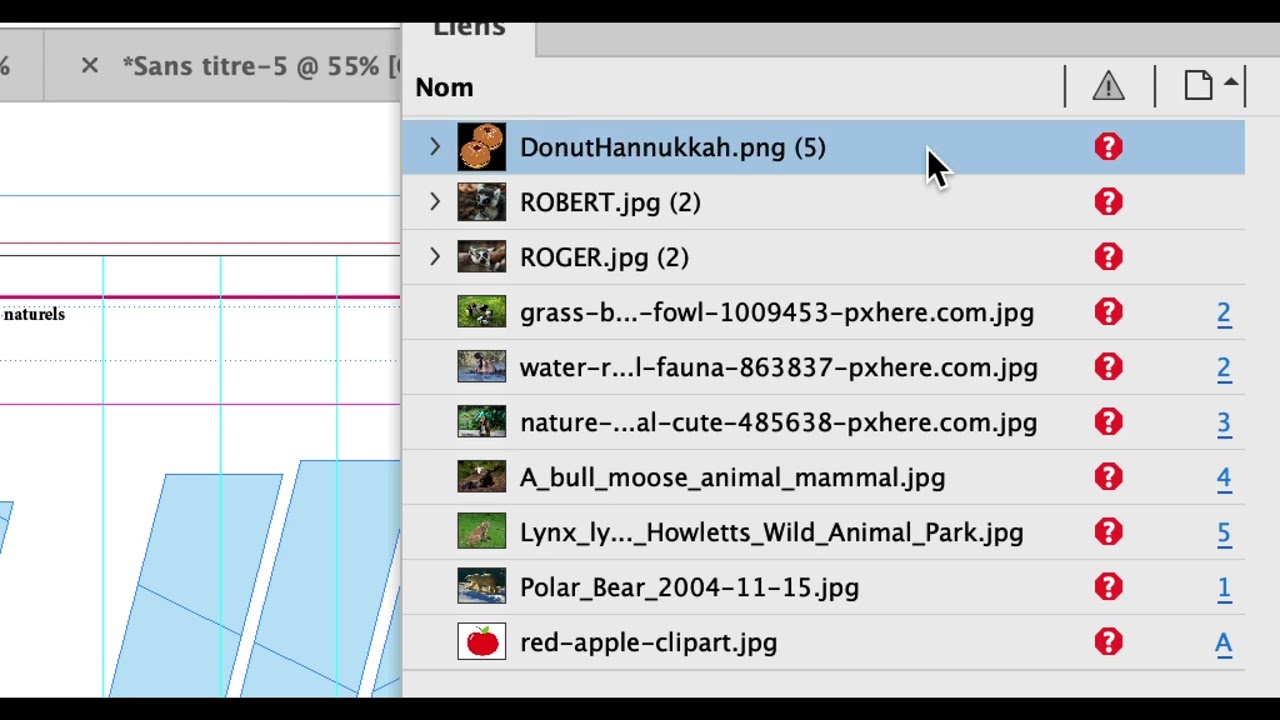Viewport: 1280px width, 720px height.
Task: Click missing link icon for ROBERT.jpg
Action: (1108, 203)
